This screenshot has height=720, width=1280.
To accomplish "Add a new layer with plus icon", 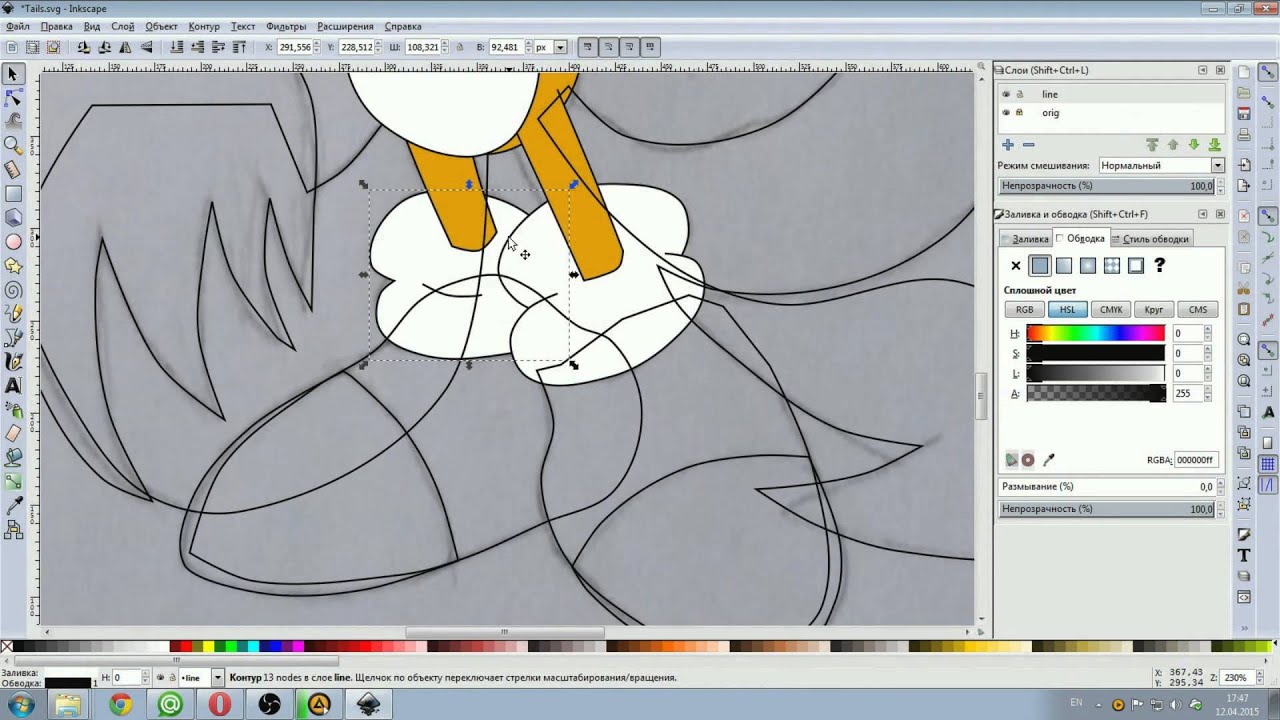I will tap(1008, 145).
